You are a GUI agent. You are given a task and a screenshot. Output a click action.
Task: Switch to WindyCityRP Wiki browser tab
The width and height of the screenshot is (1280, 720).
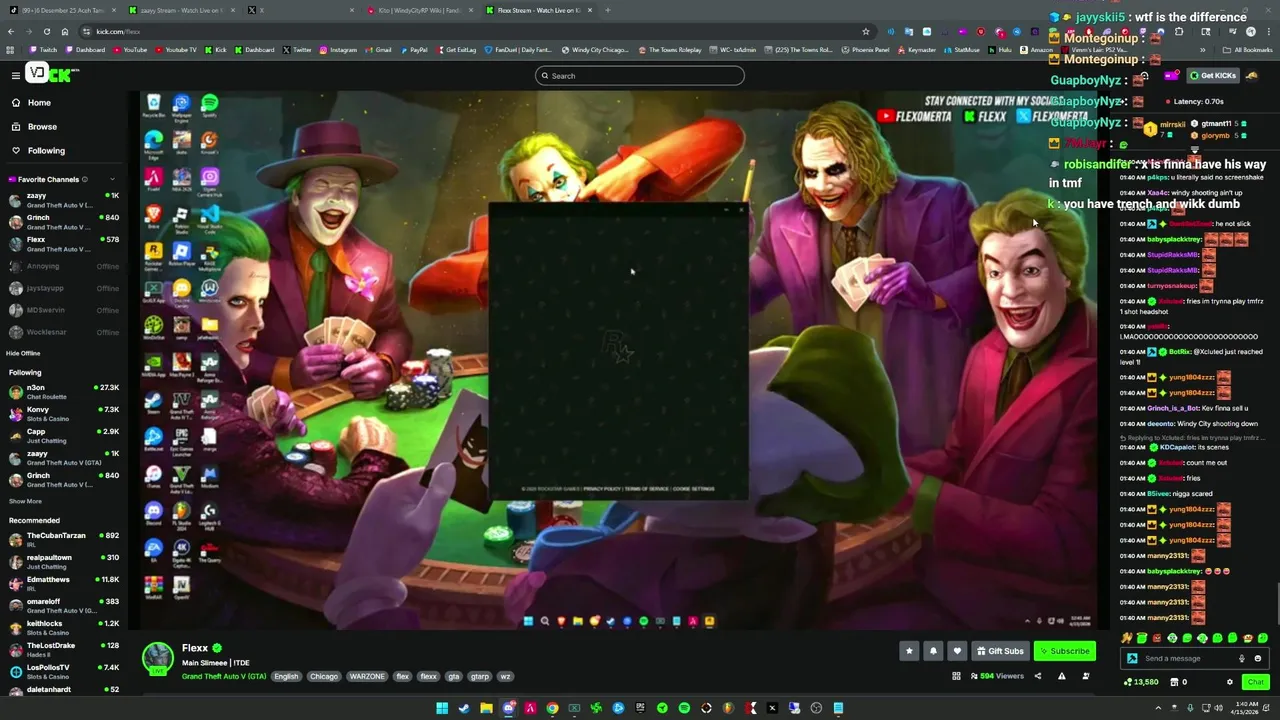point(418,10)
